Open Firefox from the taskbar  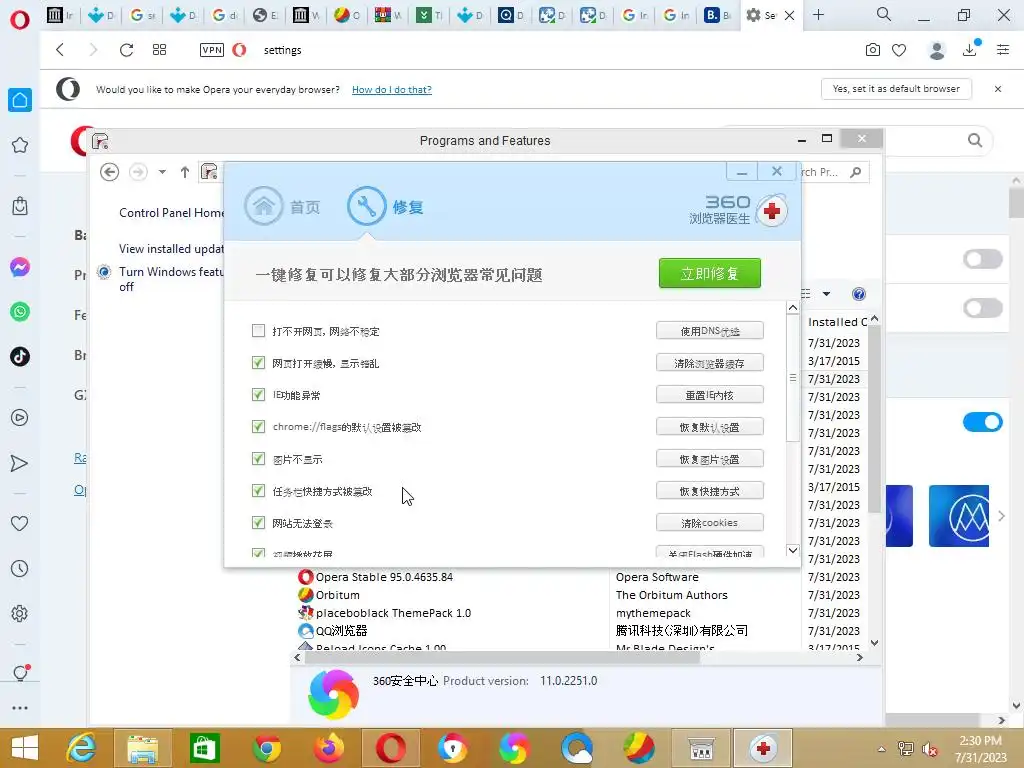(x=328, y=748)
